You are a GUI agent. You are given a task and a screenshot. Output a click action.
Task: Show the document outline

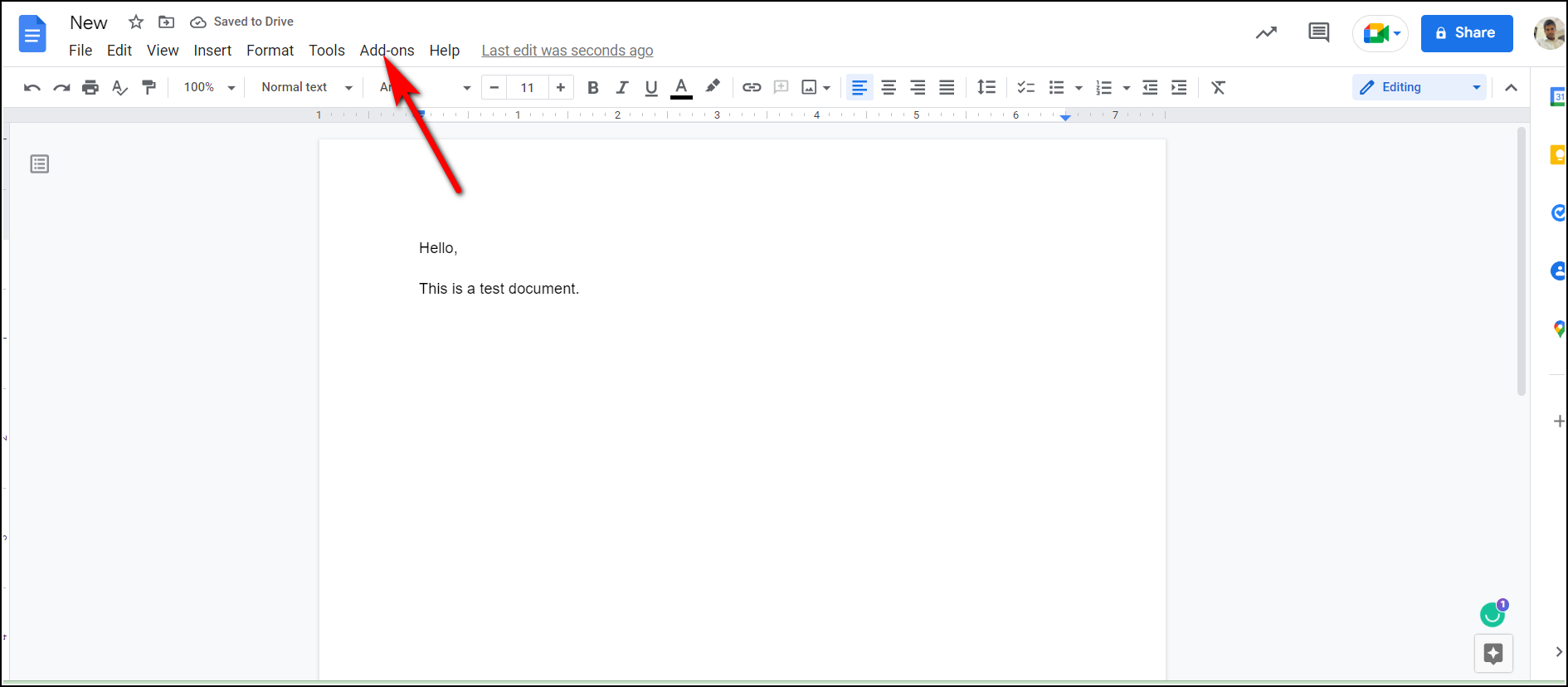[40, 164]
